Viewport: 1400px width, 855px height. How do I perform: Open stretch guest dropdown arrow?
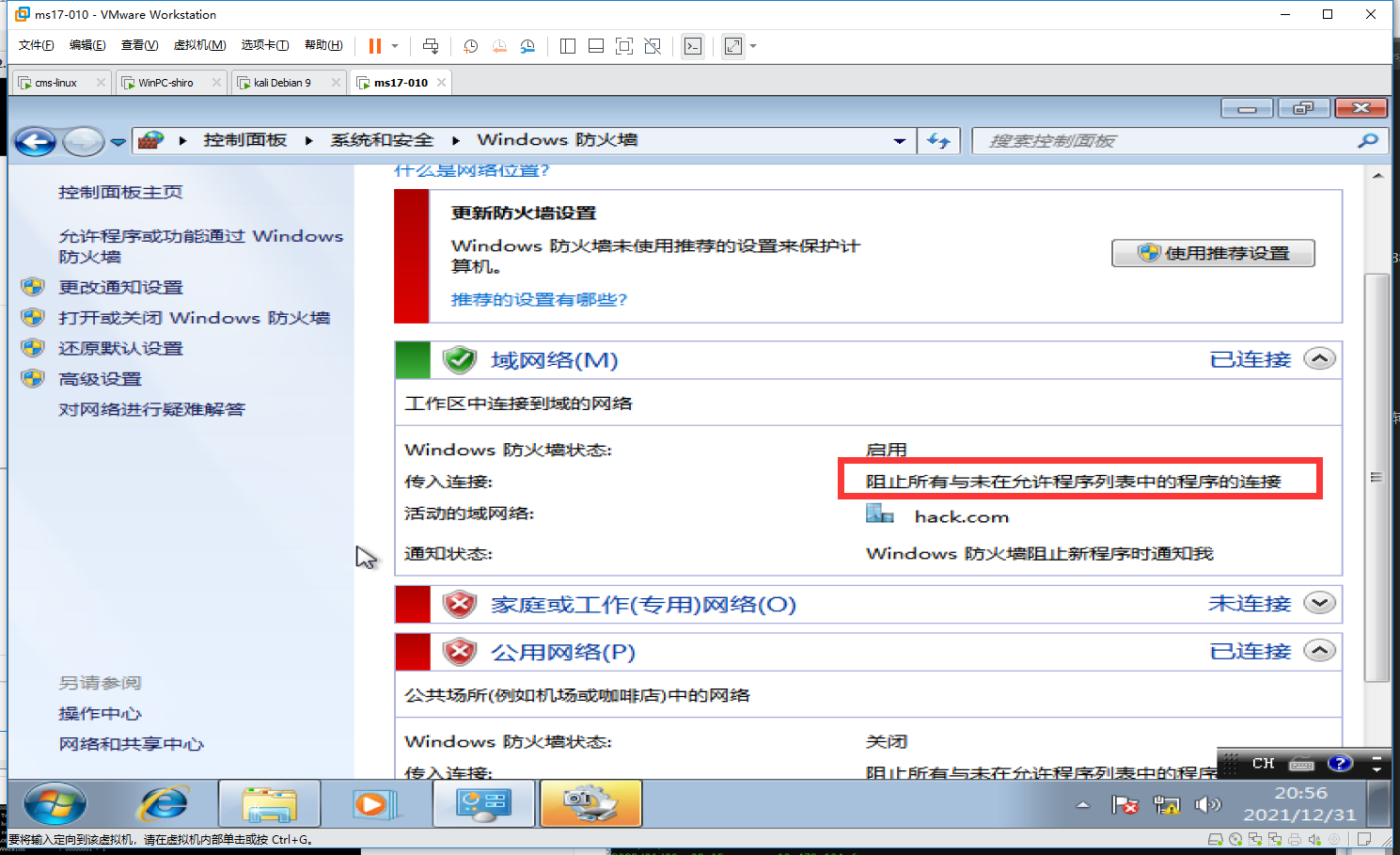click(x=753, y=46)
